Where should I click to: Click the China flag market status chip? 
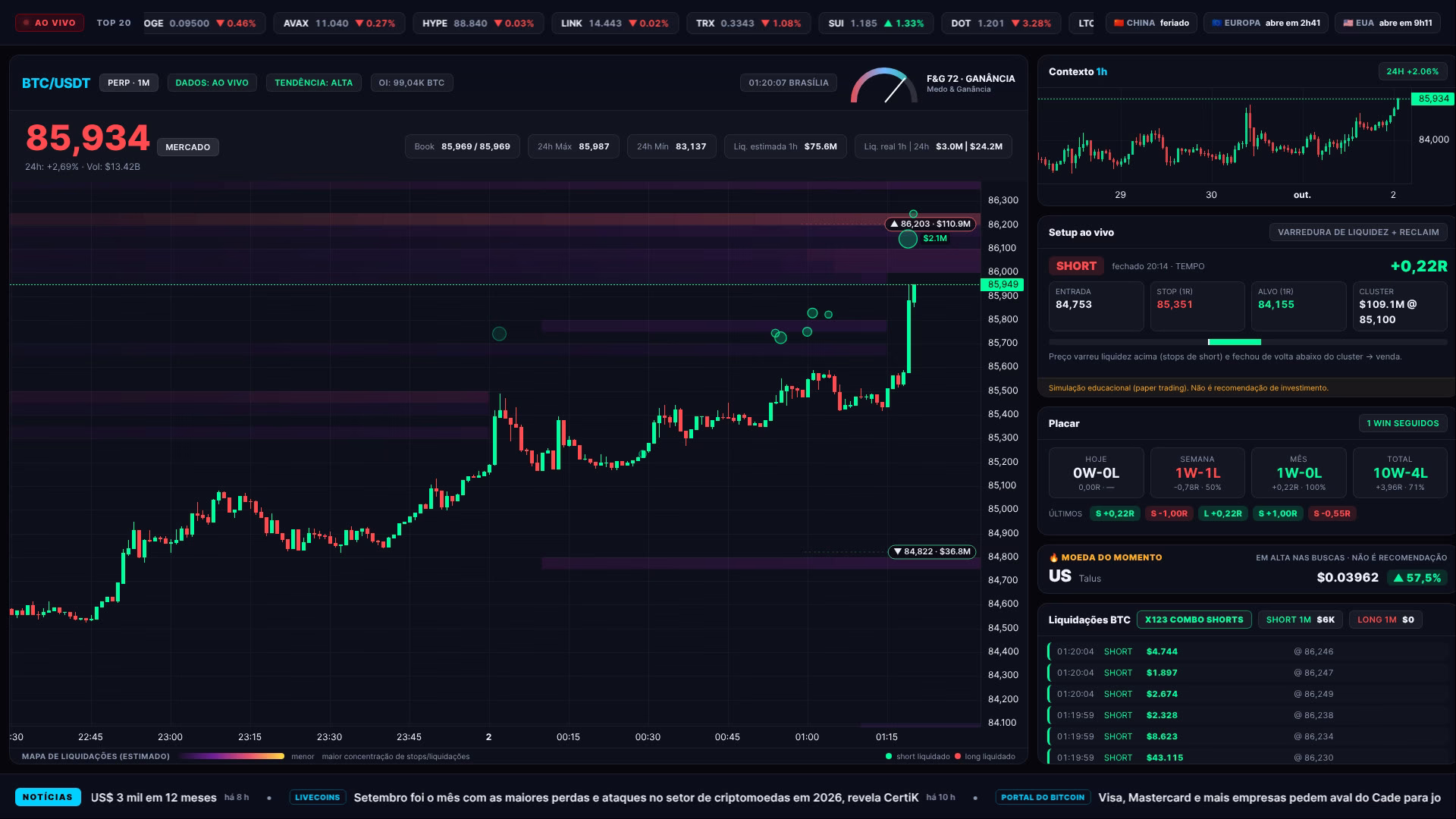(x=1151, y=23)
